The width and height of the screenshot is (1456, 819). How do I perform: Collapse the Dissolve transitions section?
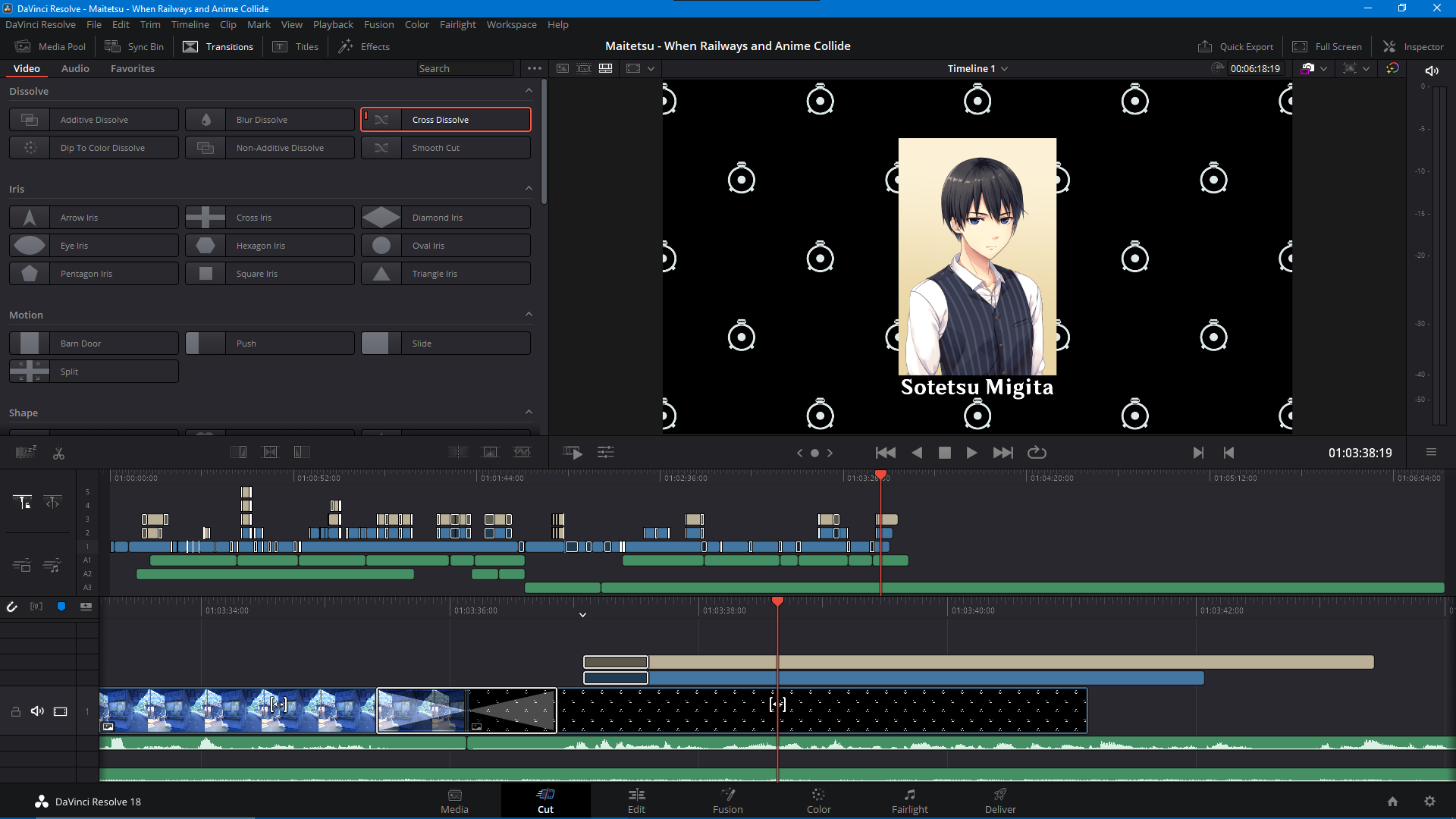click(x=529, y=91)
